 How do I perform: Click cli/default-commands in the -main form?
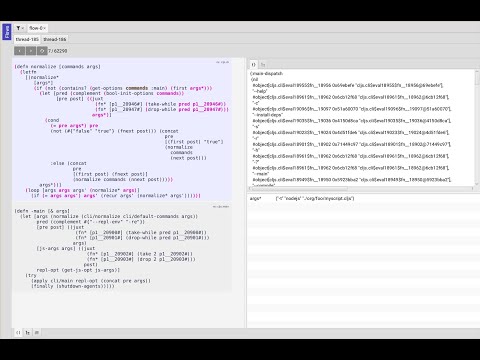pos(150,216)
